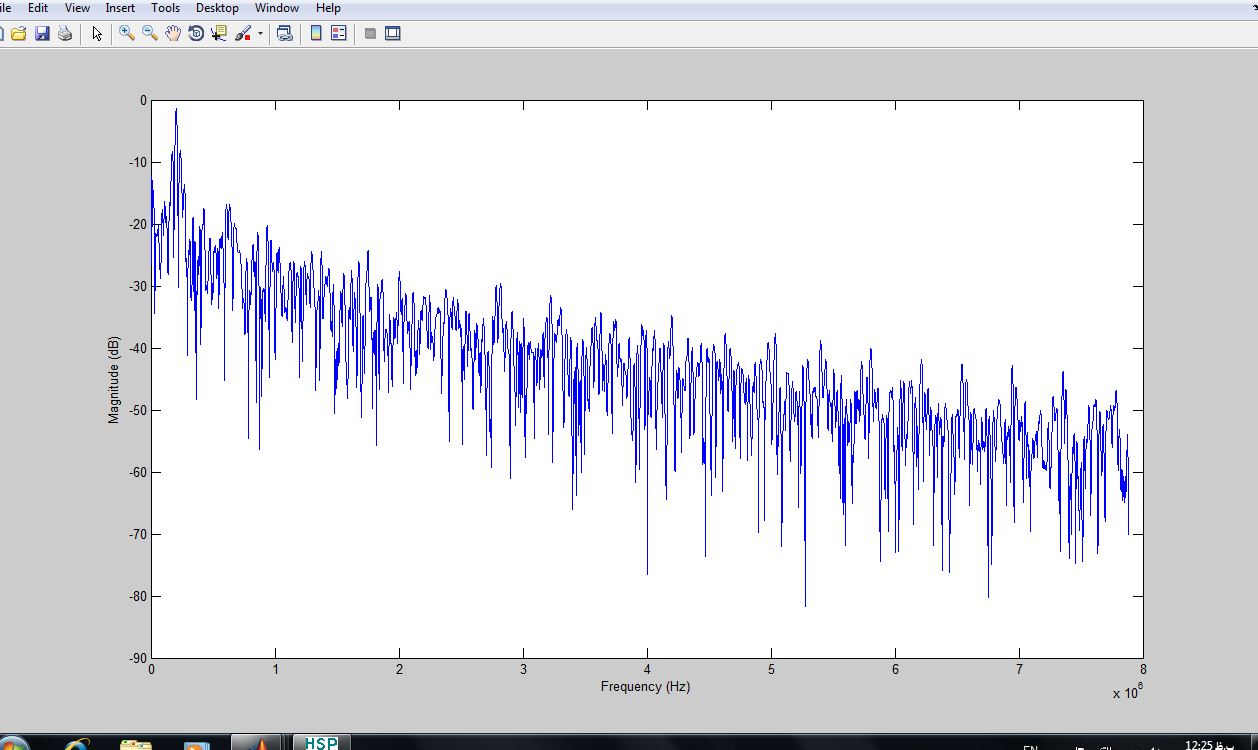Save the current figure

pos(42,33)
